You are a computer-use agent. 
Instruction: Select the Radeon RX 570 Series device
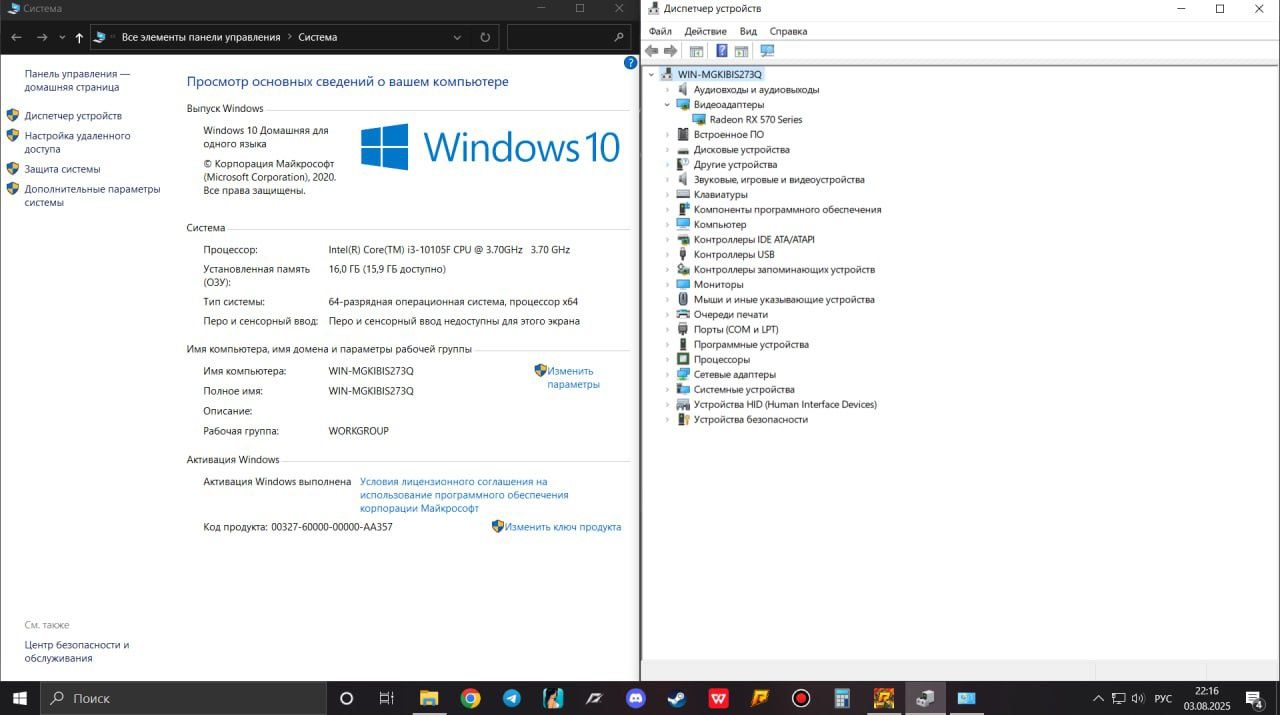coord(756,120)
